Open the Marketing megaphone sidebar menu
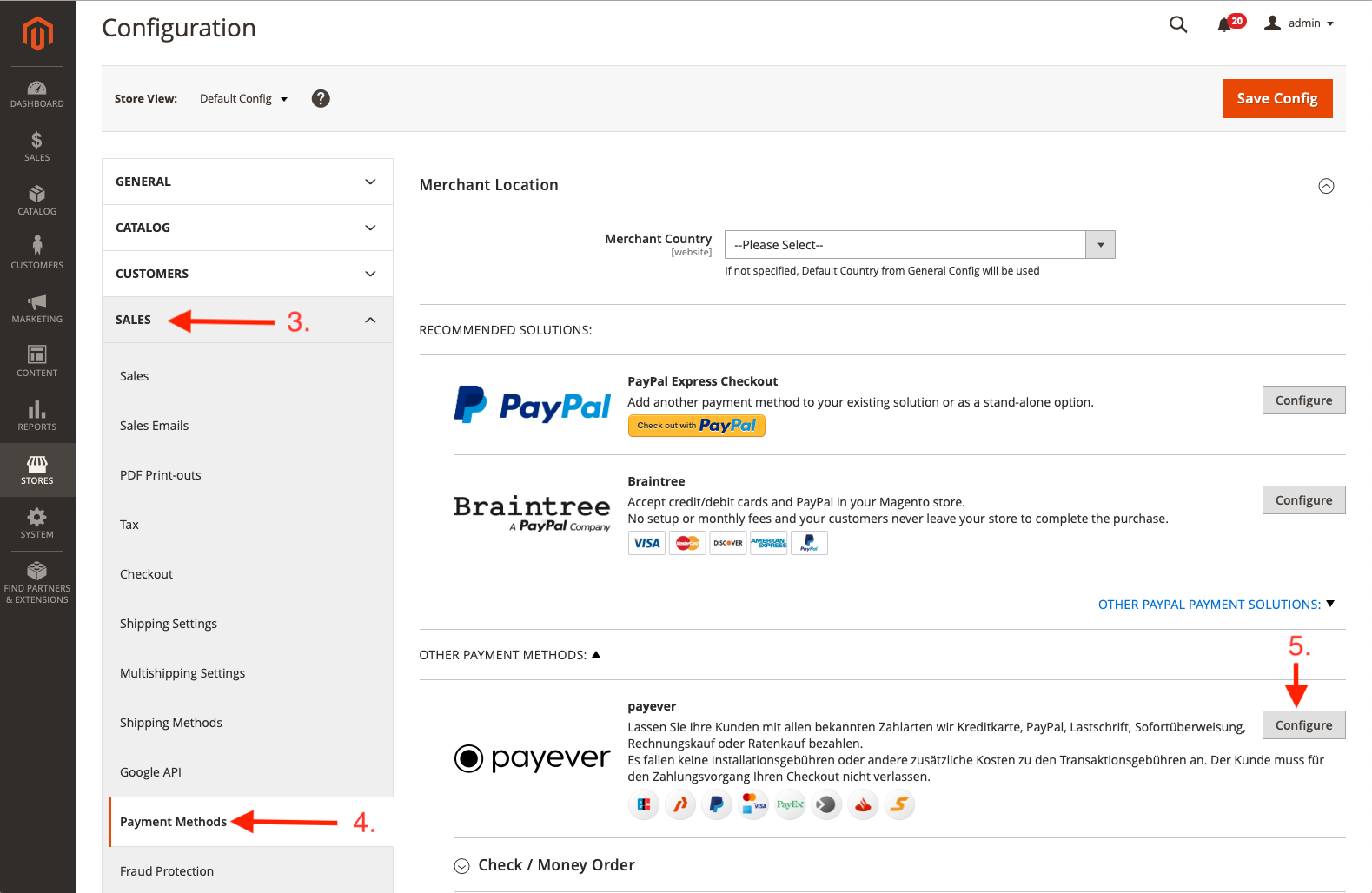This screenshot has height=893, width=1372. coord(37,308)
